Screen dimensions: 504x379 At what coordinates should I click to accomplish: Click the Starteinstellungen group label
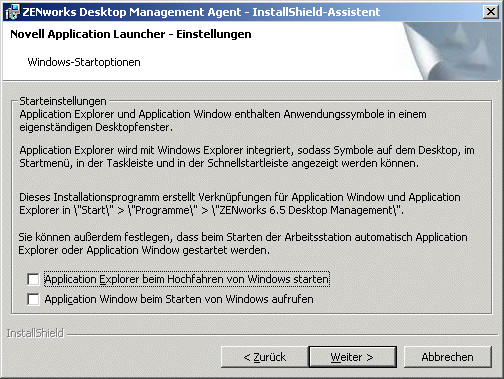(x=63, y=101)
